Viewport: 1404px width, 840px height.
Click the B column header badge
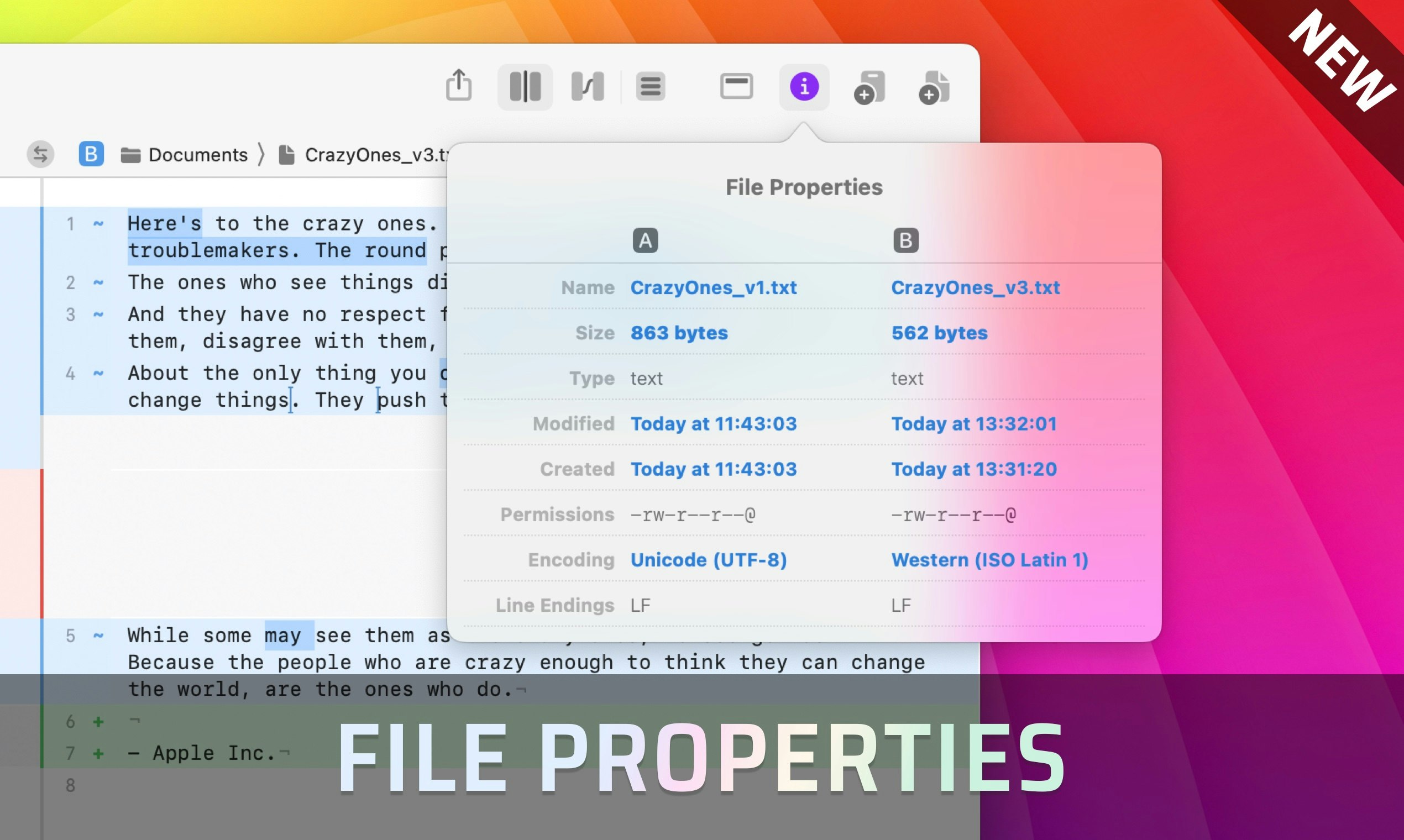tap(905, 240)
